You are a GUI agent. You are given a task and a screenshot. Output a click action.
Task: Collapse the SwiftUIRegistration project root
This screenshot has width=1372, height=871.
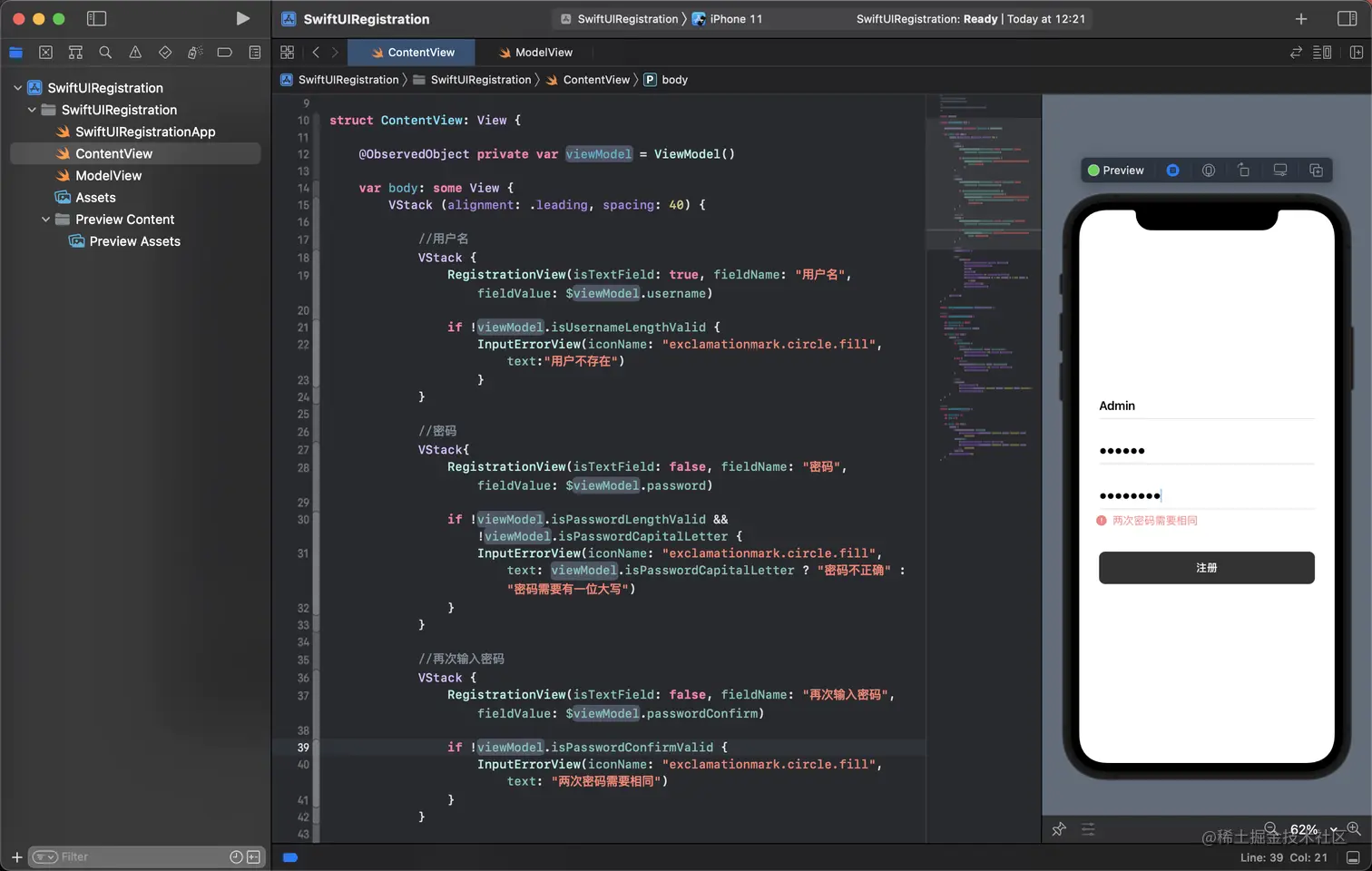17,88
